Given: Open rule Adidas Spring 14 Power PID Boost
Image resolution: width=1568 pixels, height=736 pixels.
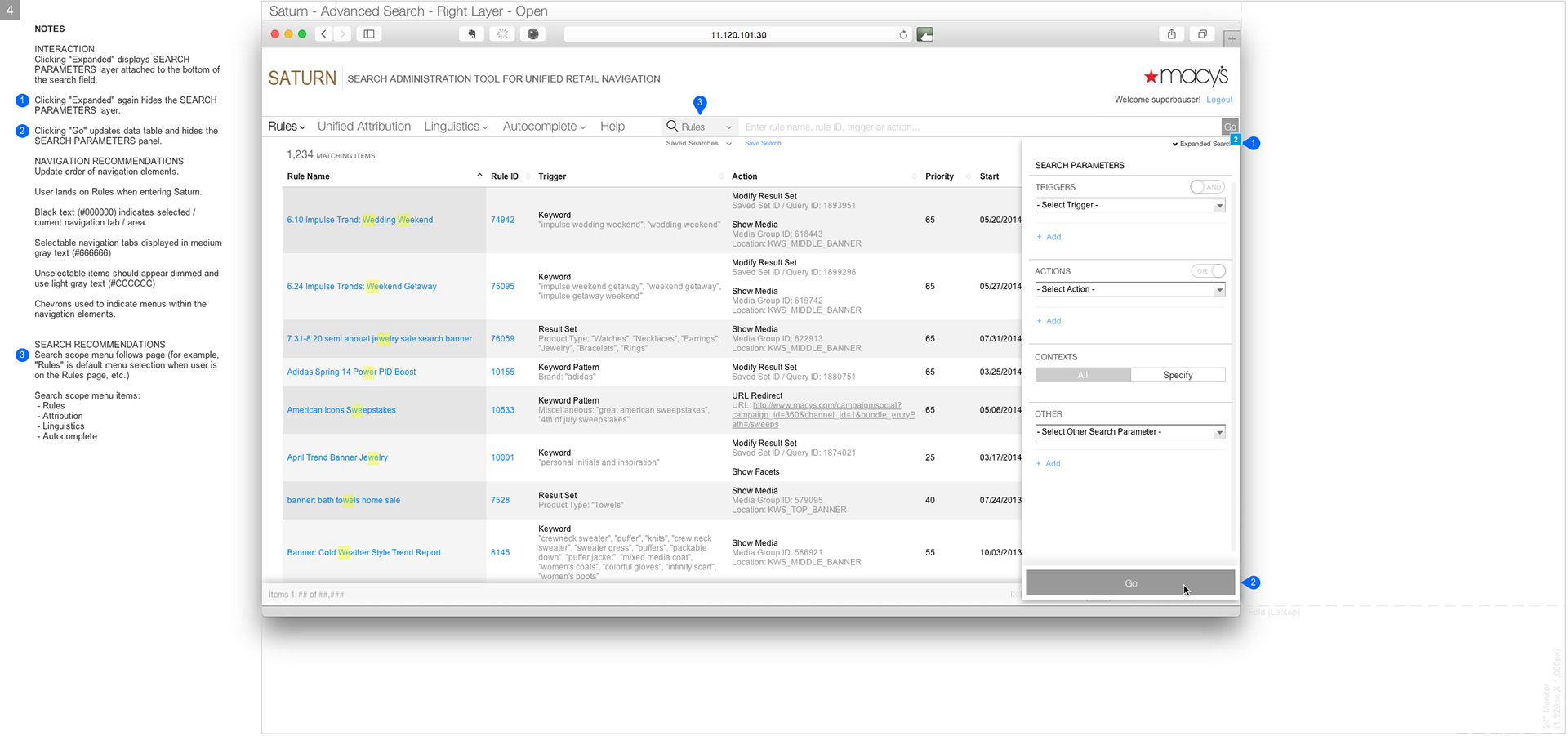Looking at the screenshot, I should 351,372.
